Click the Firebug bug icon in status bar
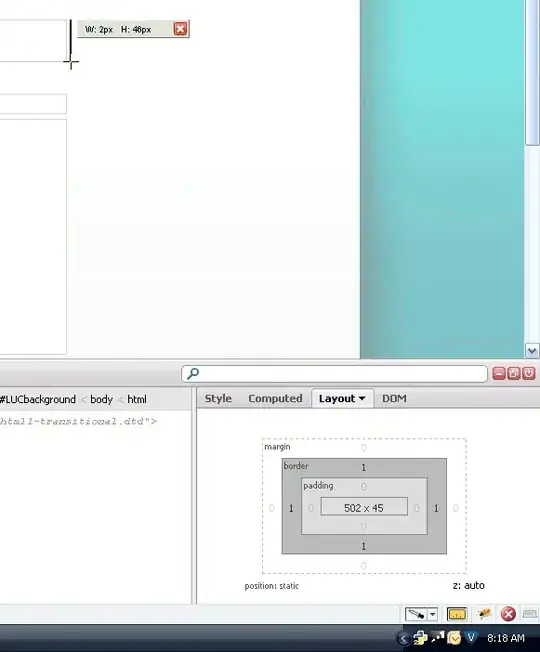This screenshot has height=652, width=540. coord(483,614)
